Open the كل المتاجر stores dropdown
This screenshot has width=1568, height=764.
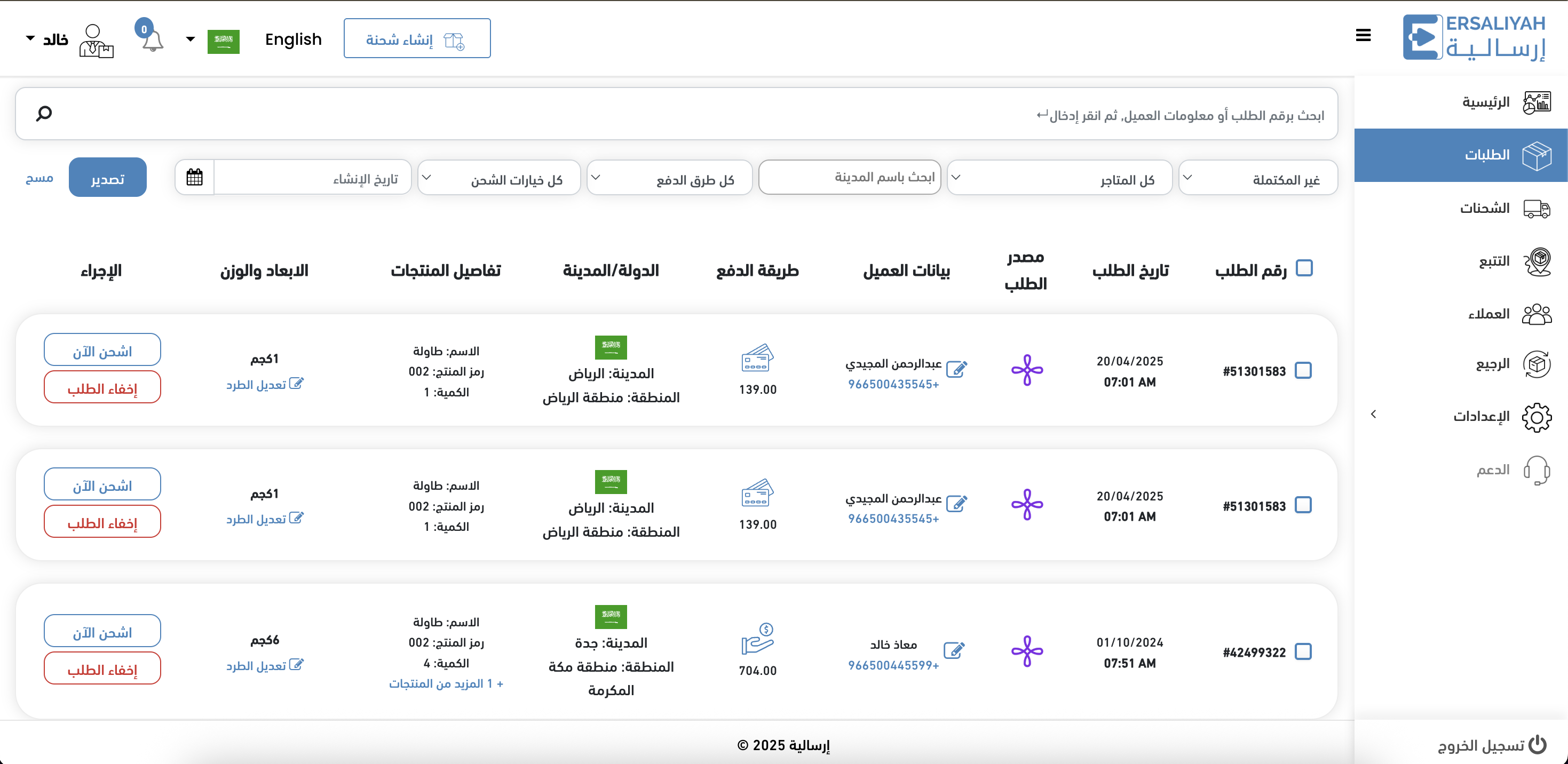point(1059,178)
